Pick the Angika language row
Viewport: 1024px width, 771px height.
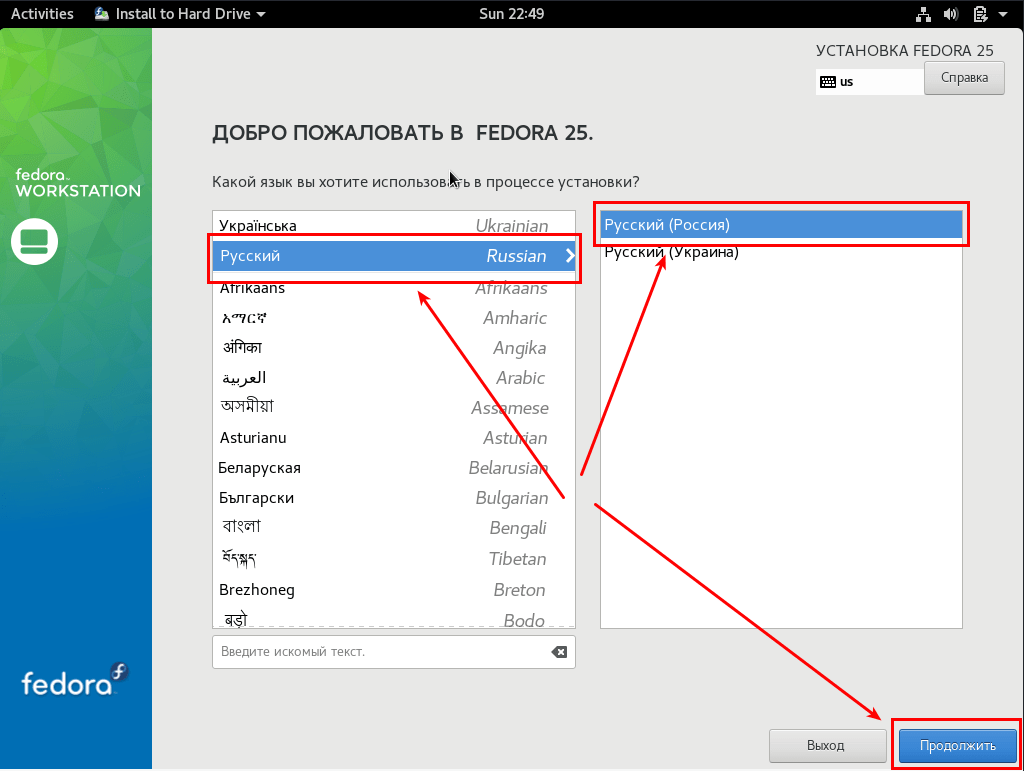coord(394,348)
